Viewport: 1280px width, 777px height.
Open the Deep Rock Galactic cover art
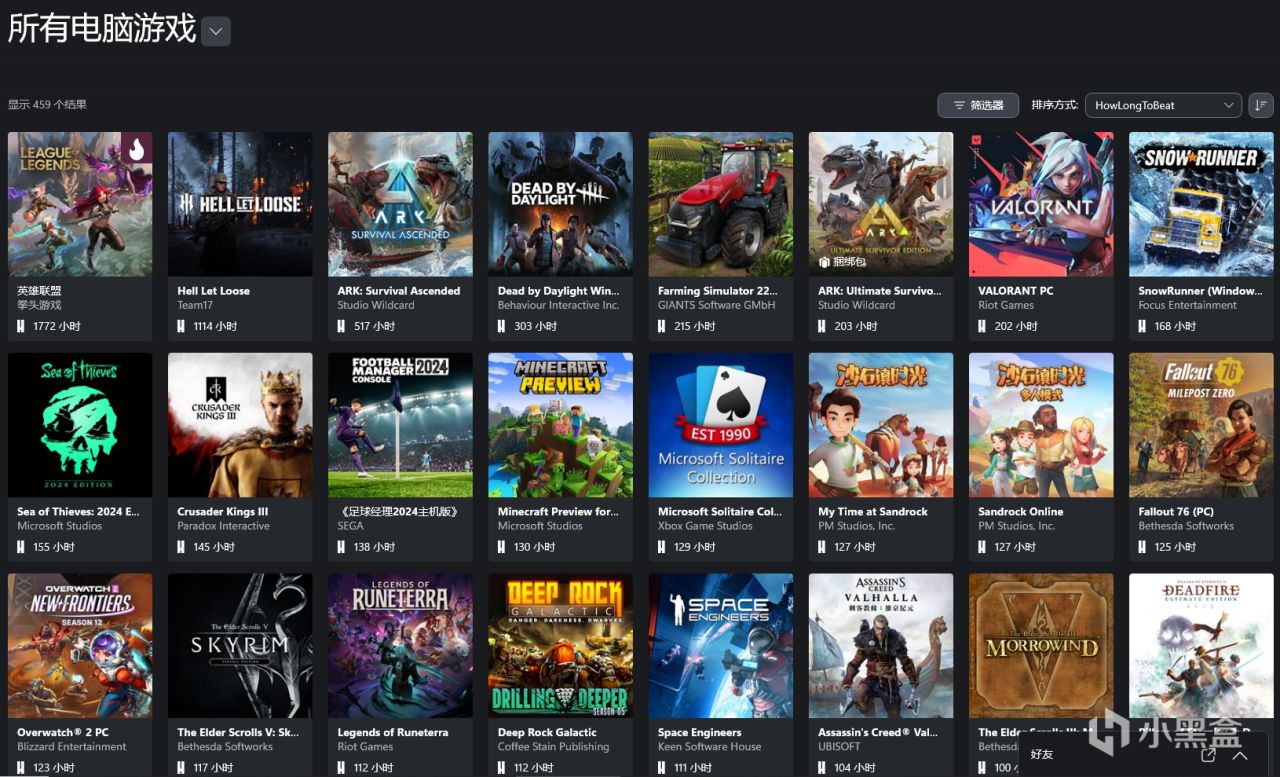pos(560,646)
